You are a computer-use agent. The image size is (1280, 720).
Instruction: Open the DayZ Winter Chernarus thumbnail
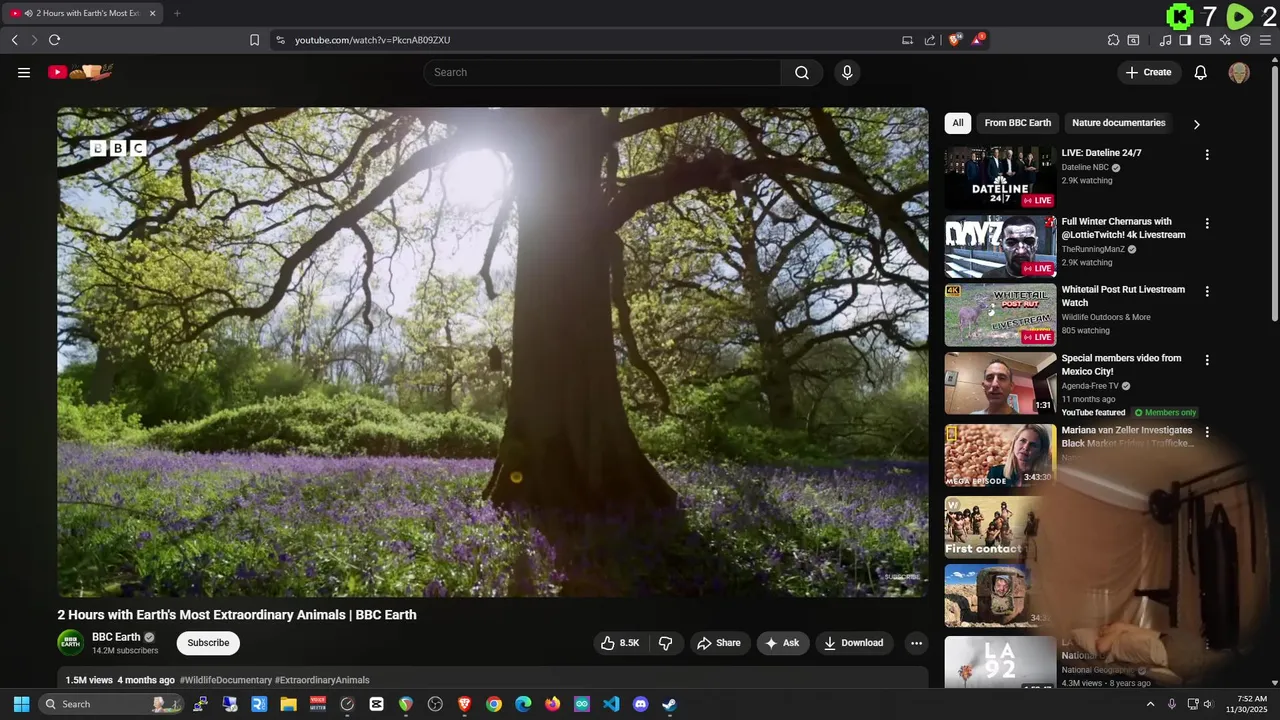pos(1000,246)
